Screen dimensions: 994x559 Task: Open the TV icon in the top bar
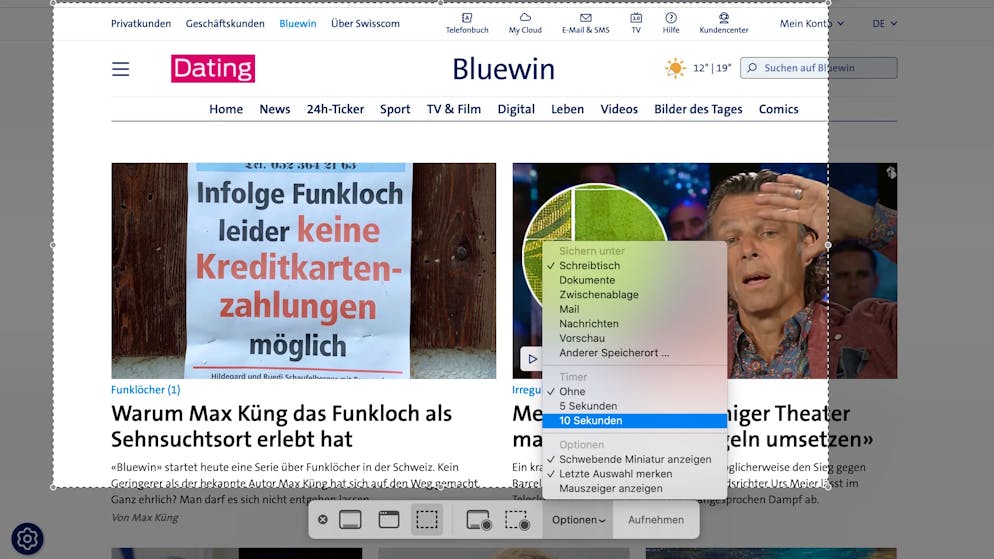pyautogui.click(x=636, y=23)
